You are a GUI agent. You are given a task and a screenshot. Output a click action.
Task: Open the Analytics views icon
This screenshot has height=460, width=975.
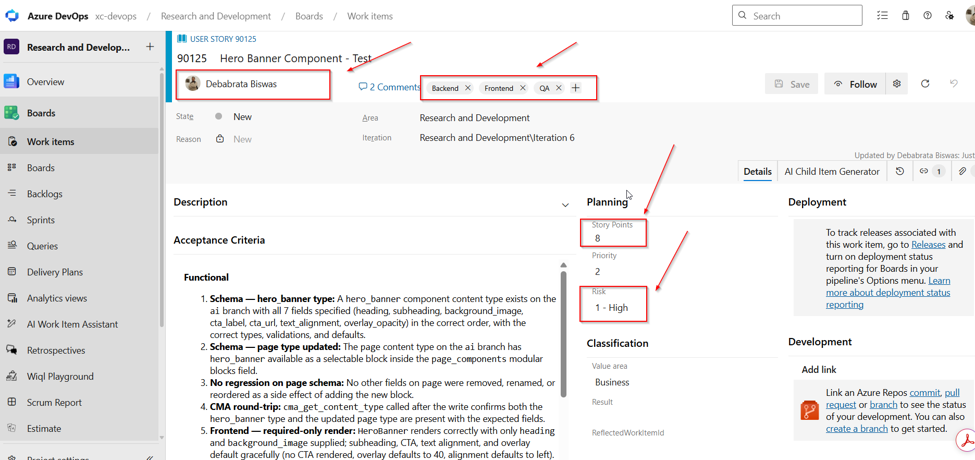coord(12,298)
